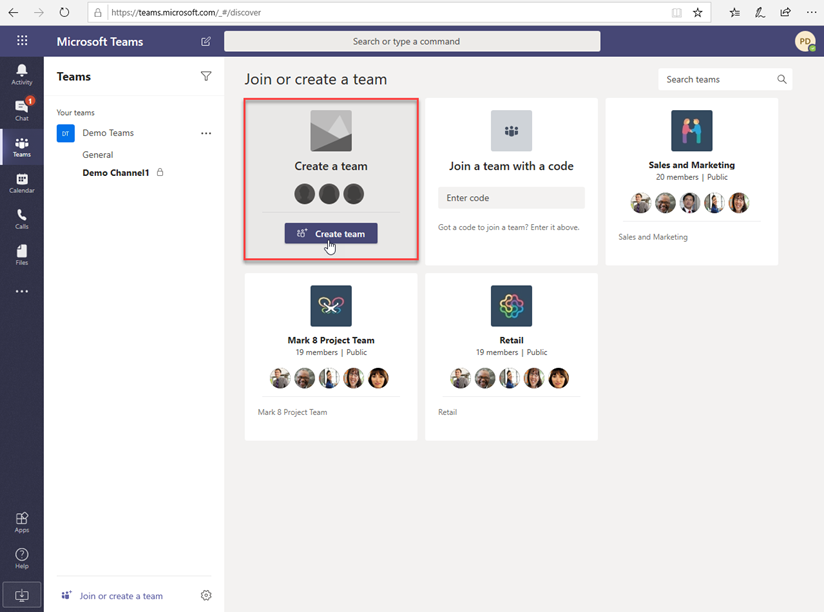Open the Calendar app
This screenshot has height=612, width=824.
tap(22, 183)
